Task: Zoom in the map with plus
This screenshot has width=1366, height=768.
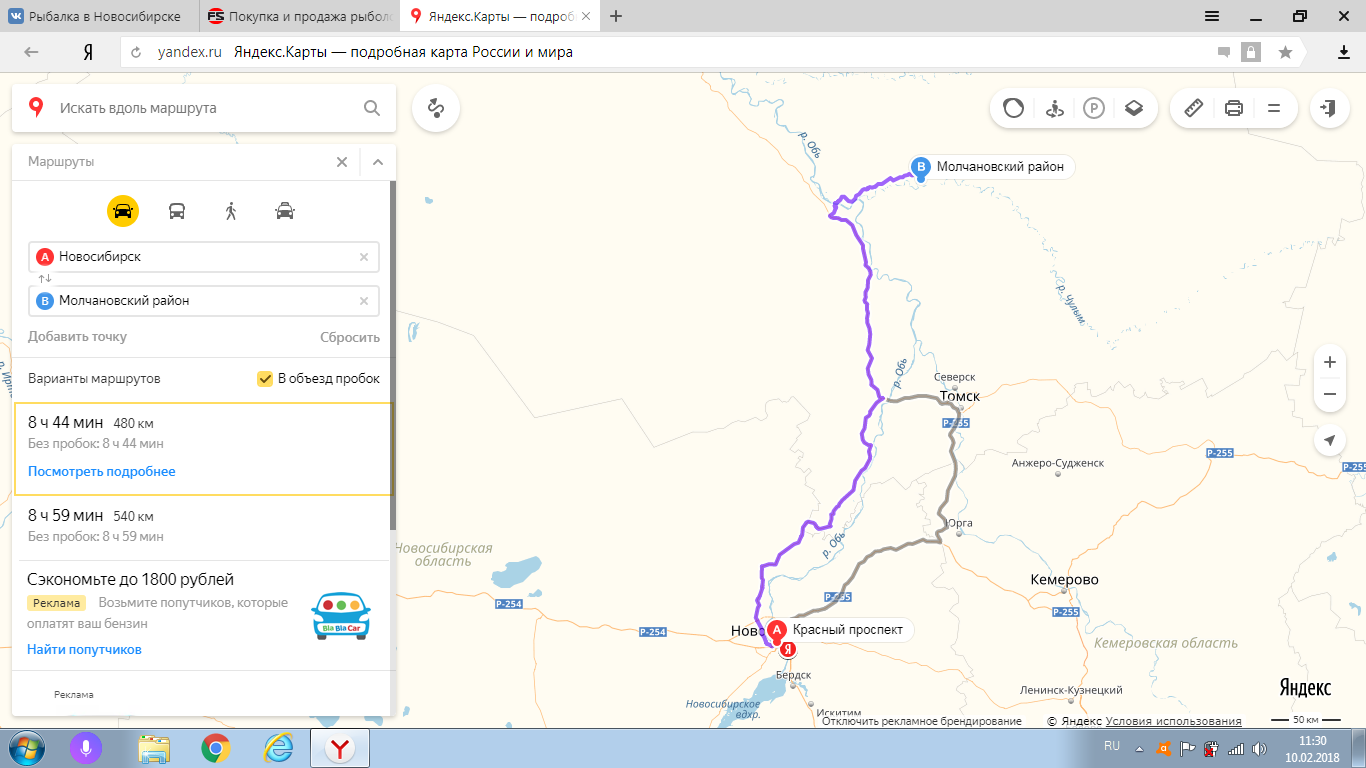Action: point(1329,362)
